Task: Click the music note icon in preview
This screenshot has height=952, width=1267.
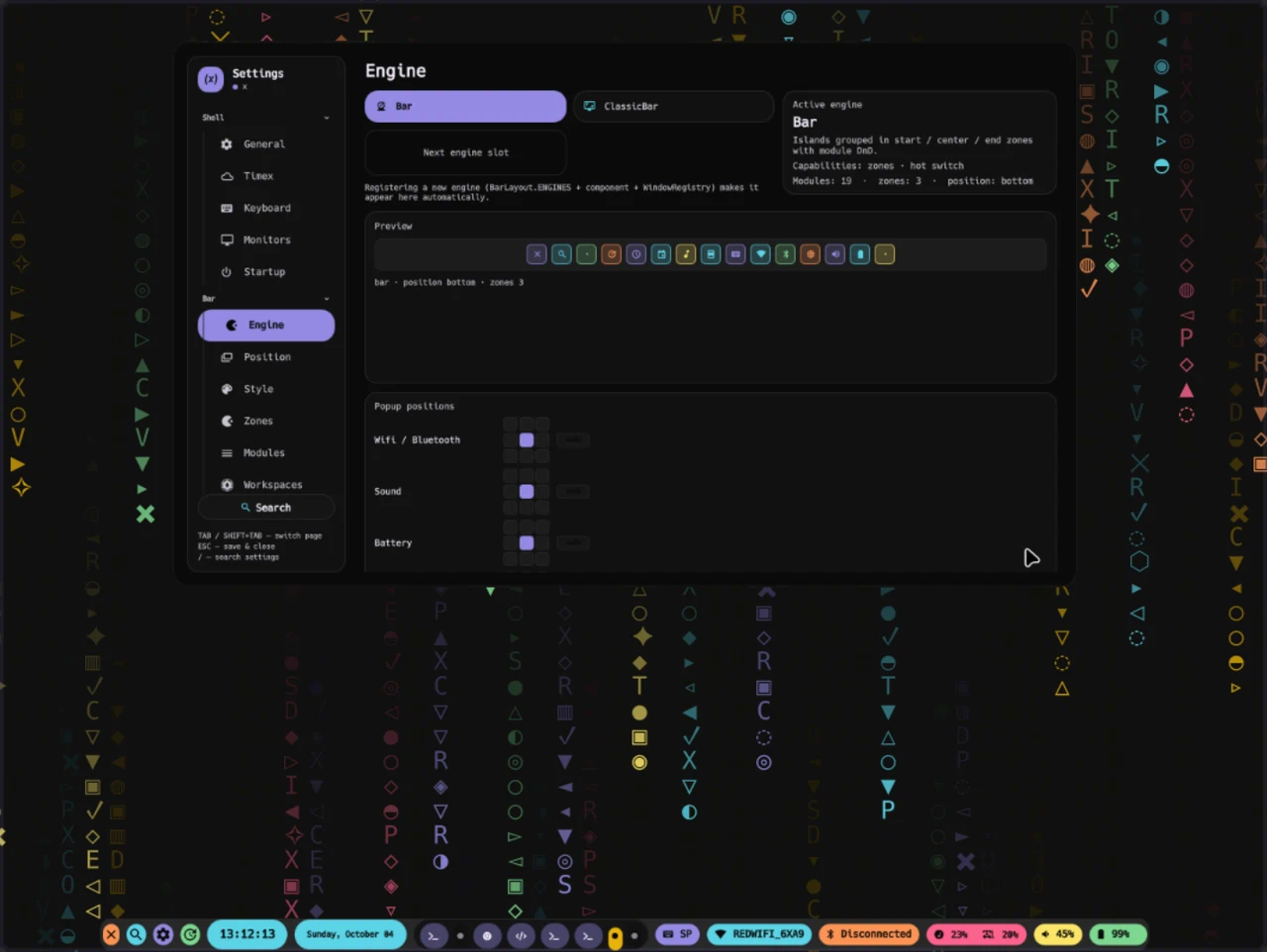Action: pos(686,254)
